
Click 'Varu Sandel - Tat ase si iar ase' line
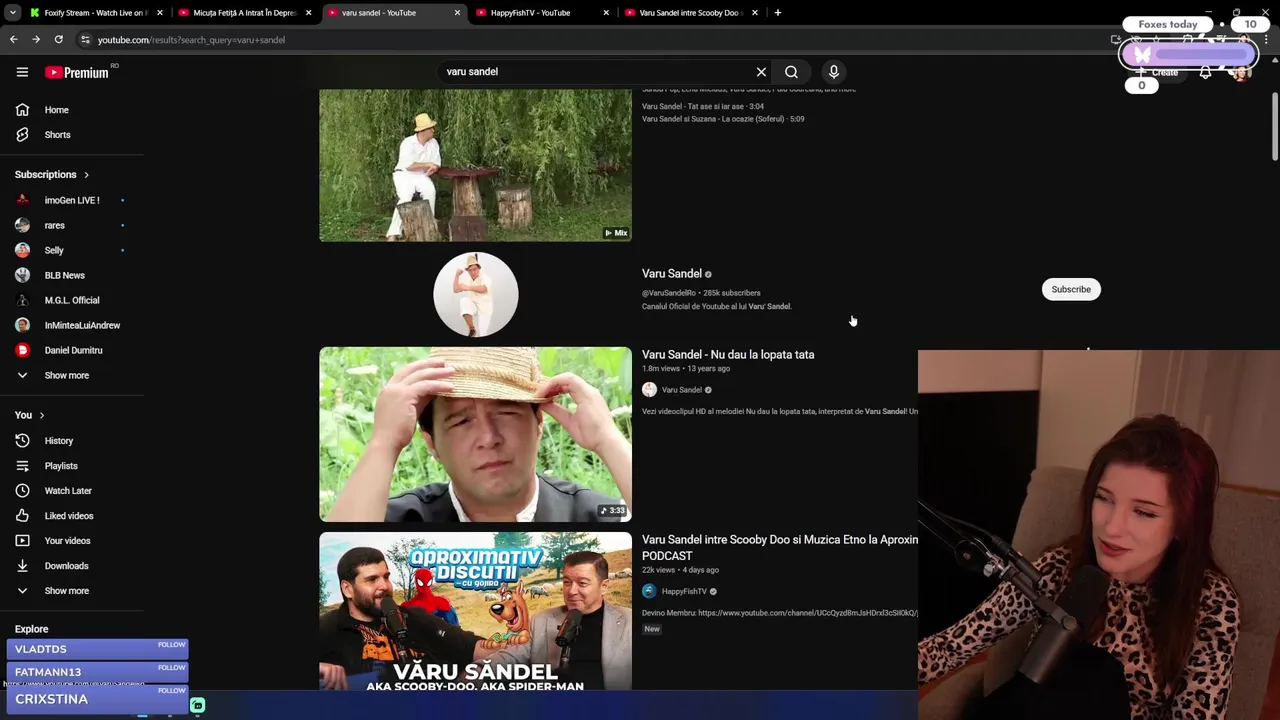tap(702, 106)
